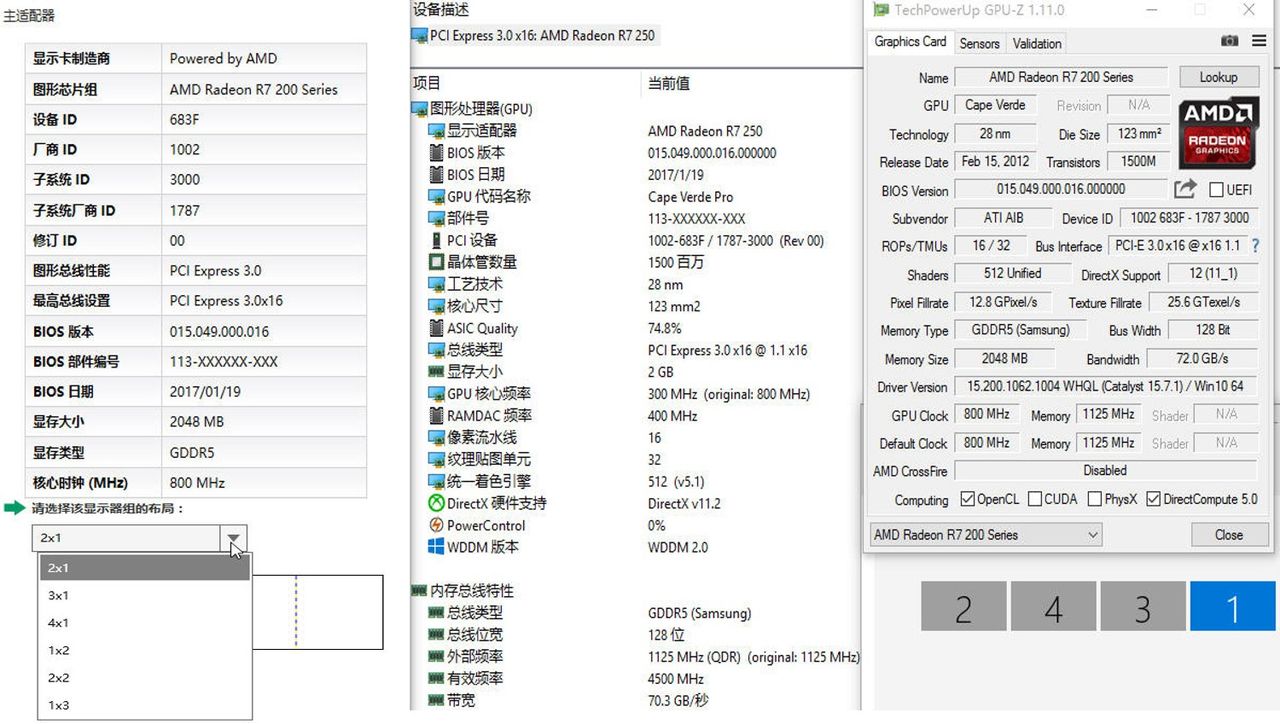This screenshot has height=724, width=1280.
Task: Toggle the DirectCompute 5.0 checkbox
Action: [x=1153, y=499]
